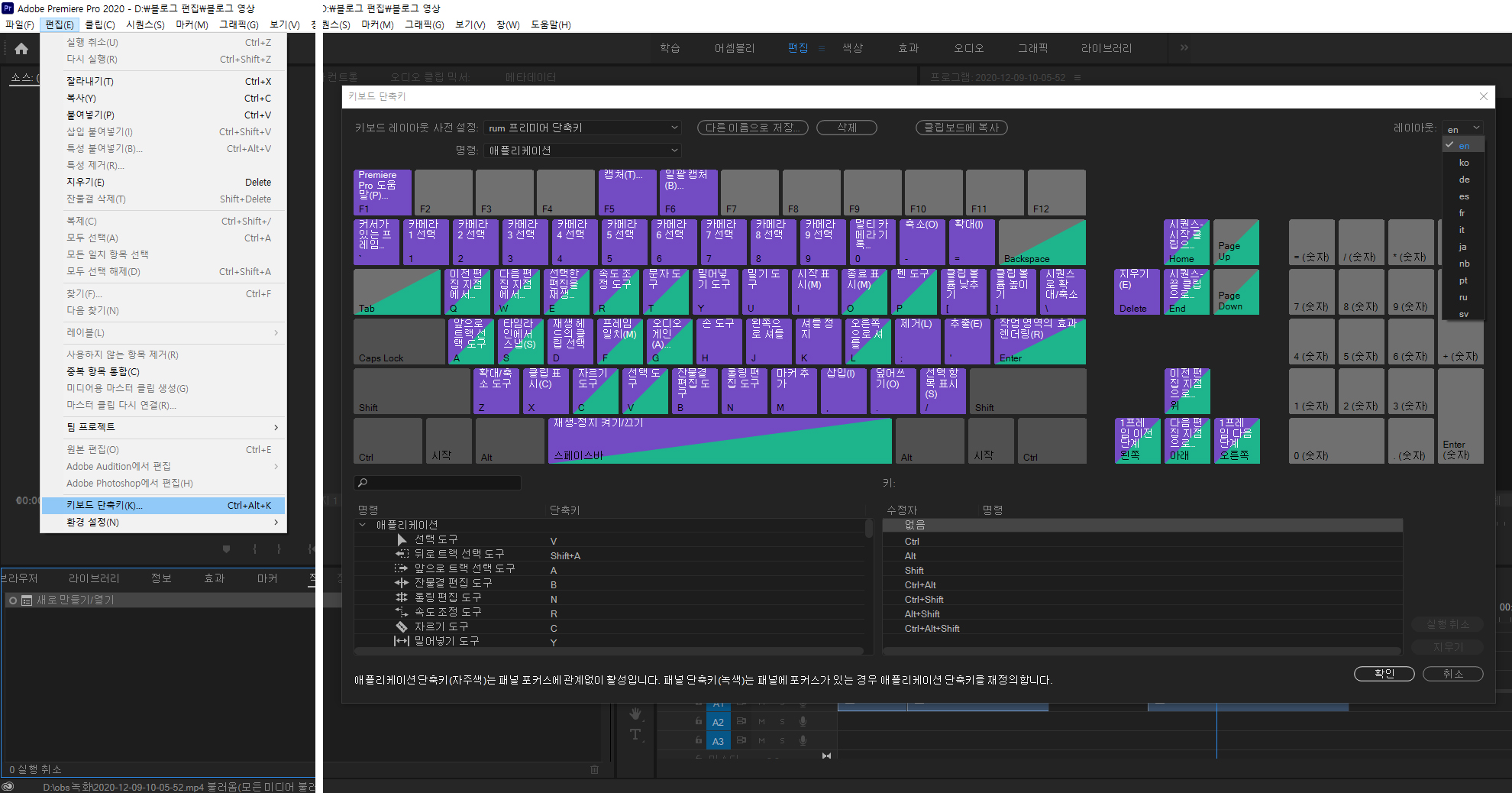The height and width of the screenshot is (793, 1512).
Task: Click the 뒤로 트랙 선택 도구 icon
Action: [402, 554]
